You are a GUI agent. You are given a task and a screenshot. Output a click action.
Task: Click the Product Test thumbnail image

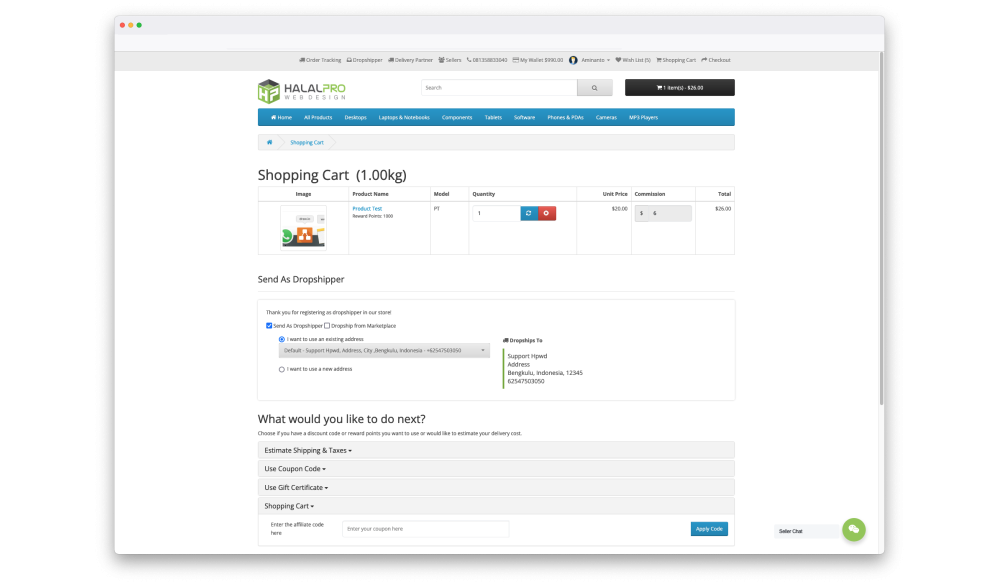tap(303, 228)
